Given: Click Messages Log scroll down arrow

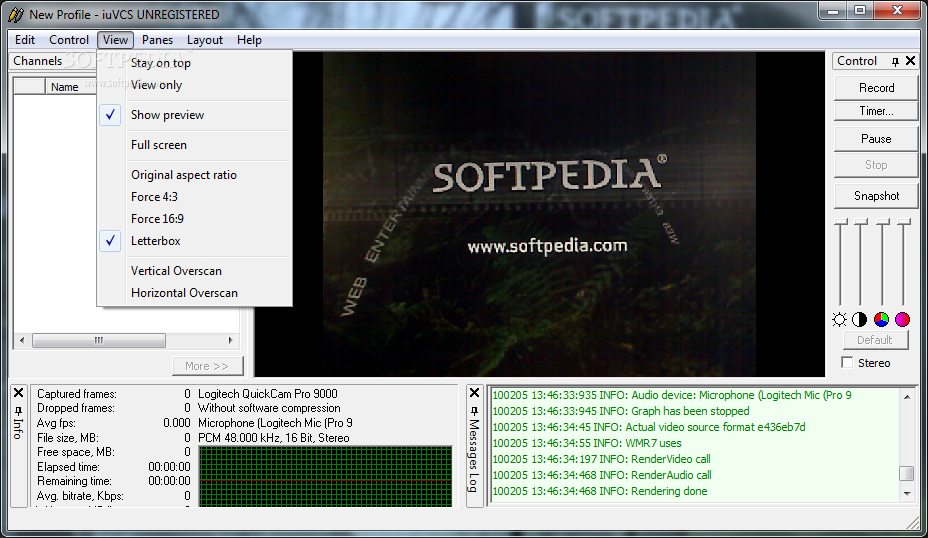Looking at the screenshot, I should click(907, 494).
